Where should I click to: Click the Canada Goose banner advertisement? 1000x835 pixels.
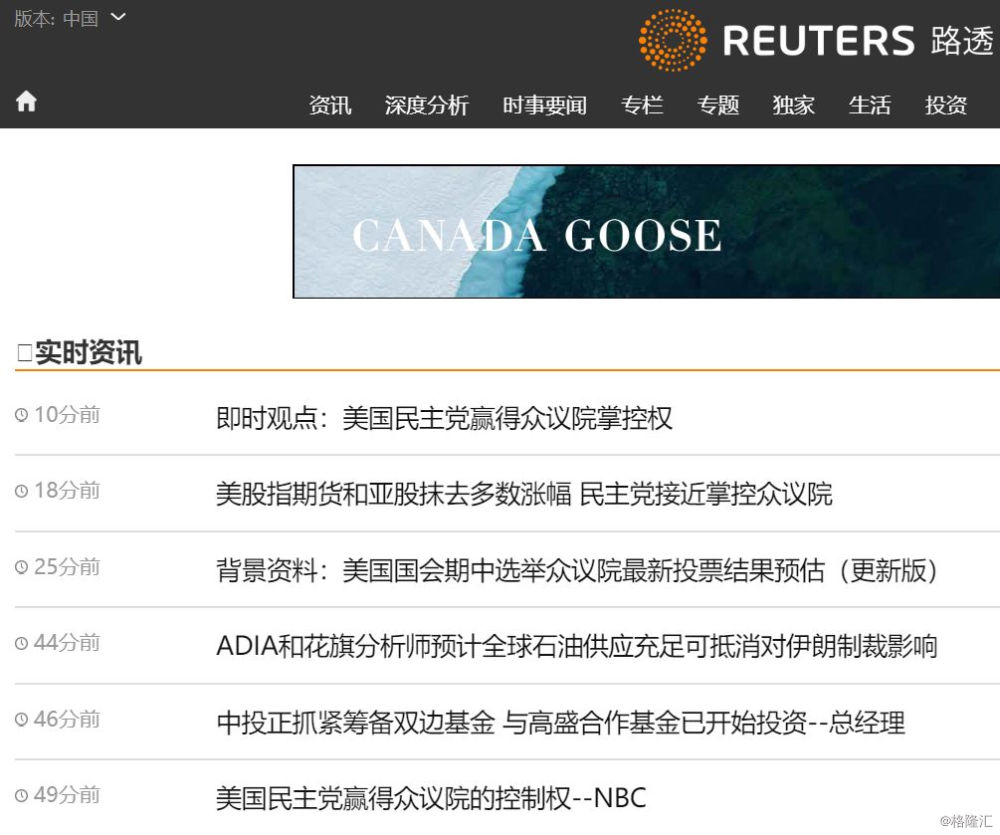pos(646,232)
